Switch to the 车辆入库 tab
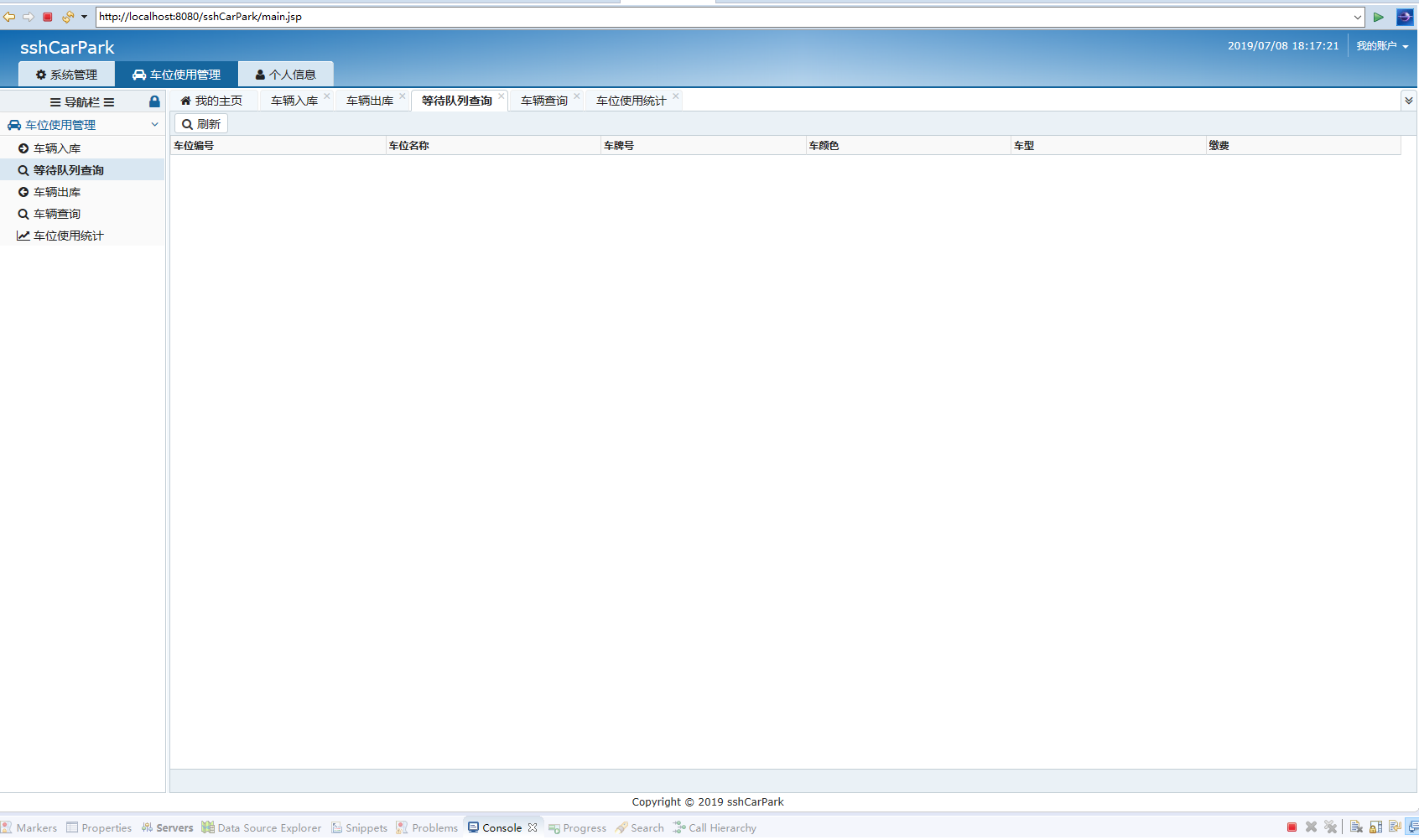This screenshot has width=1419, height=840. click(x=294, y=101)
